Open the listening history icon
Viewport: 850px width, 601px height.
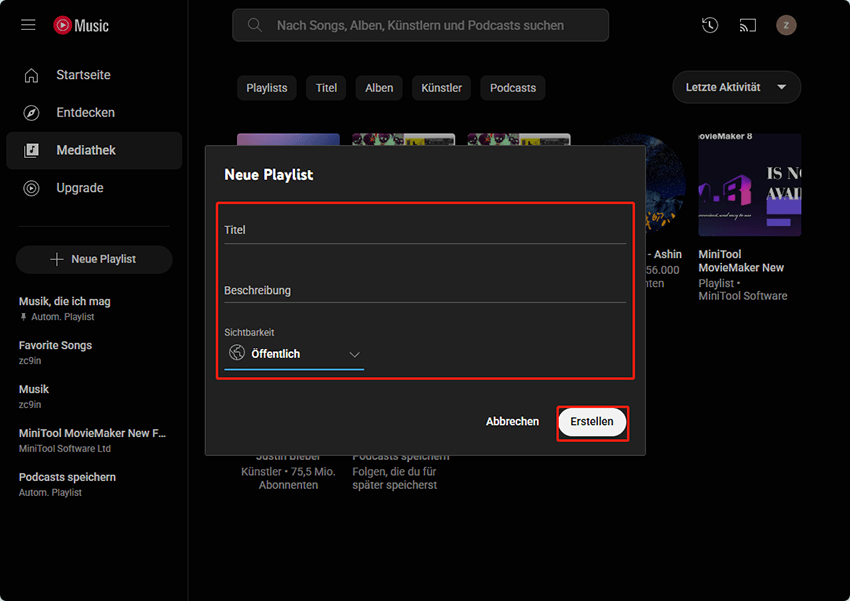pos(710,25)
